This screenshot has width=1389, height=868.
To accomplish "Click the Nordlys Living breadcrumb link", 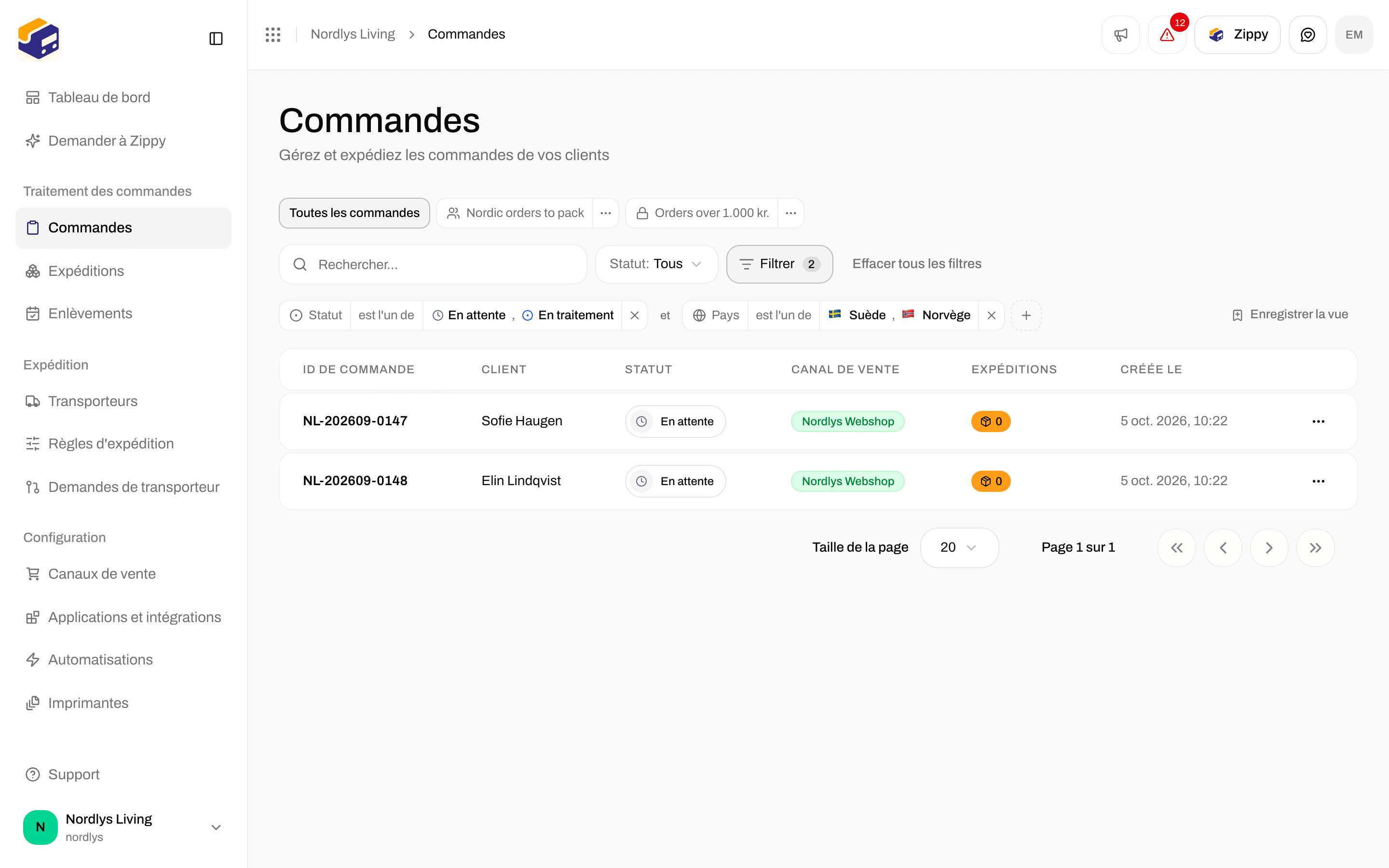I will point(353,34).
